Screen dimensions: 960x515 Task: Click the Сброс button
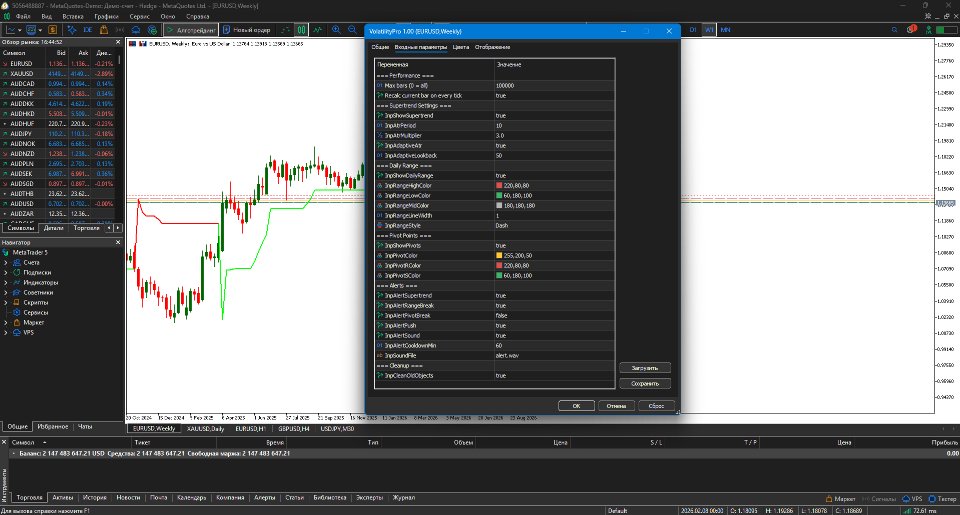point(656,406)
